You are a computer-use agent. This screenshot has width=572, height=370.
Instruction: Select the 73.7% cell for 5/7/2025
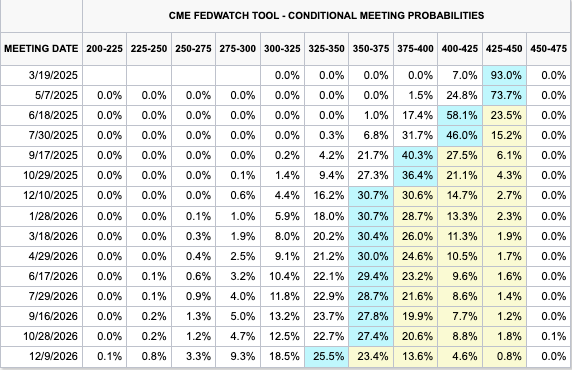click(505, 96)
